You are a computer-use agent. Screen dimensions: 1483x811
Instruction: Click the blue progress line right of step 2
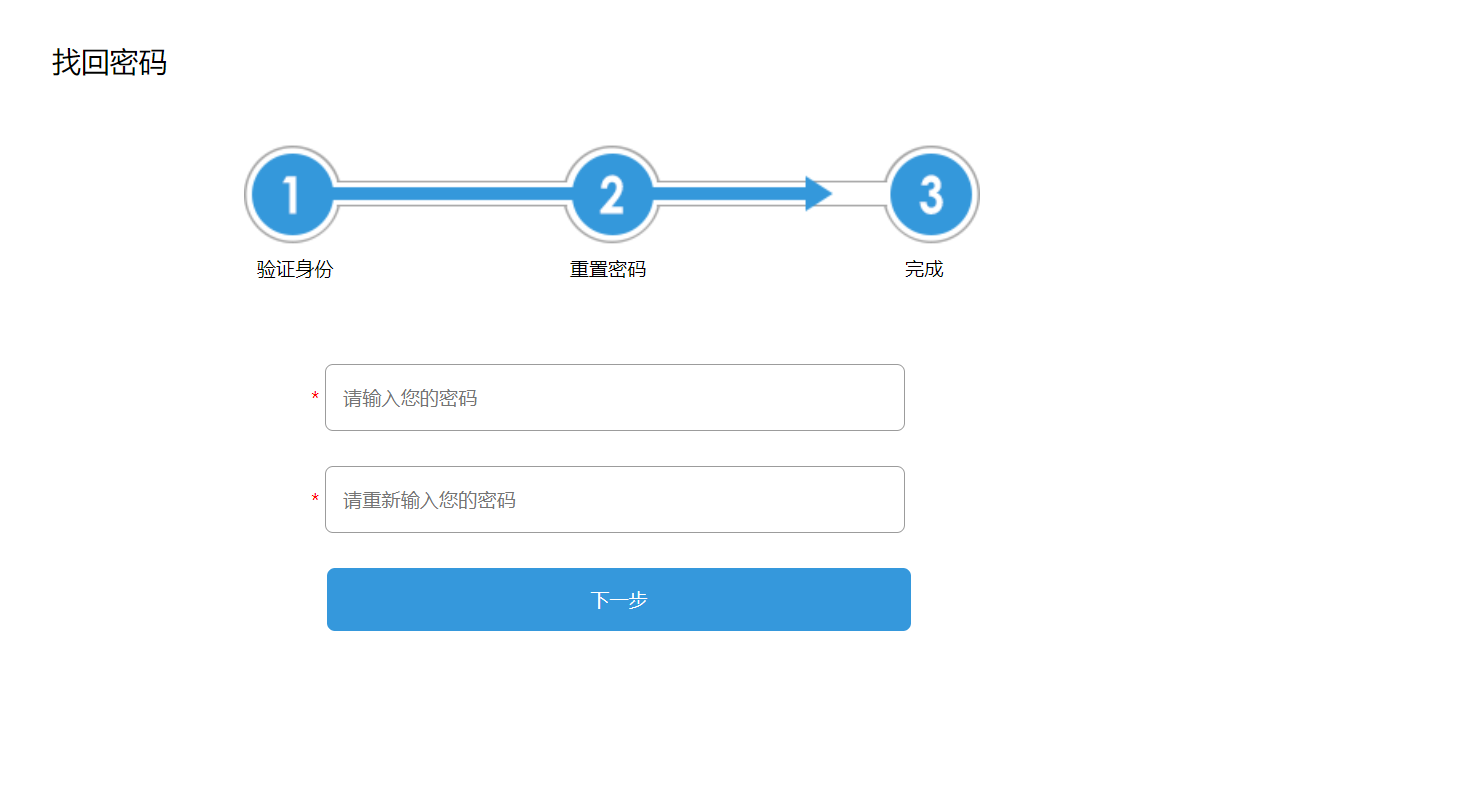click(730, 194)
